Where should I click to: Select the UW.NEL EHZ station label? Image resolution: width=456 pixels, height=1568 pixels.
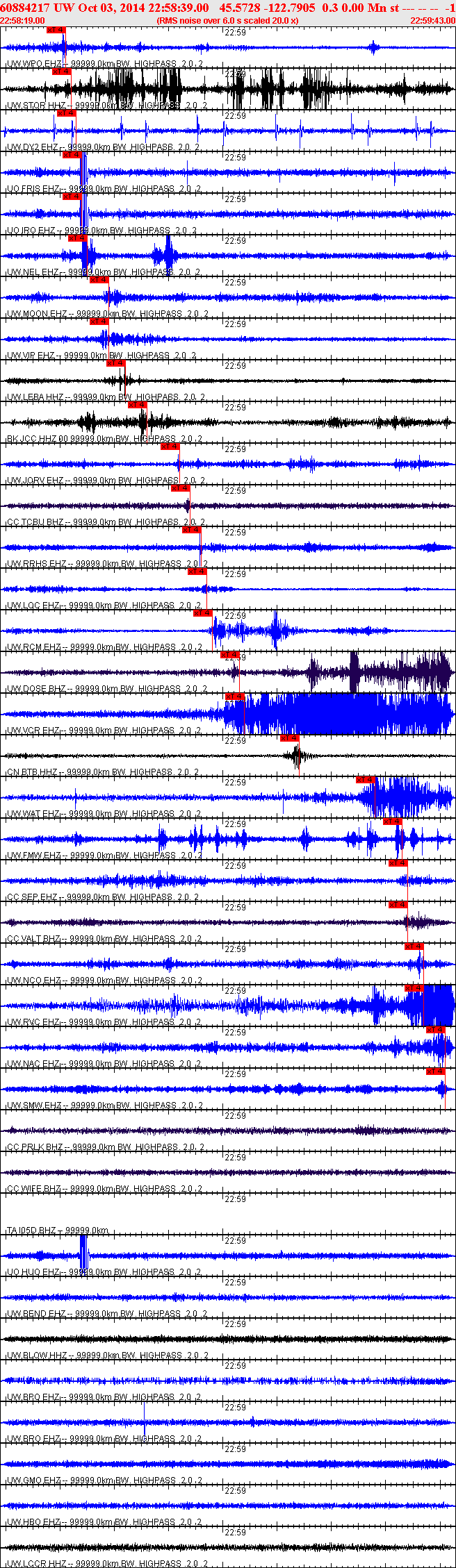point(32,272)
